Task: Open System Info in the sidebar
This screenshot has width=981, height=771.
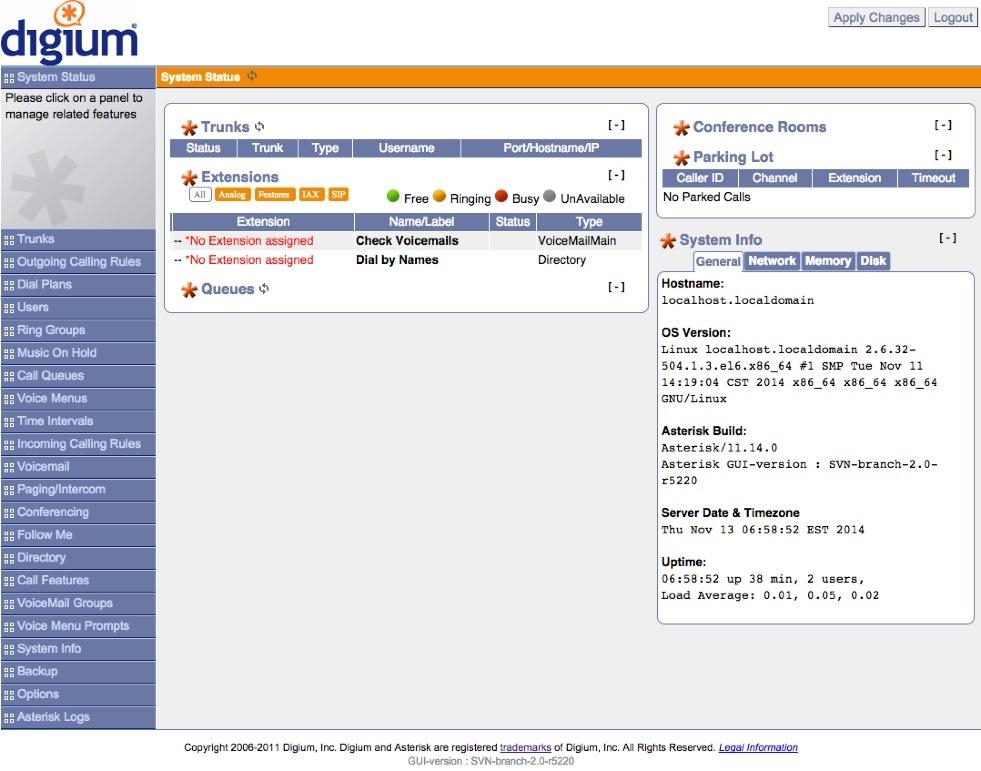Action: tap(78, 650)
